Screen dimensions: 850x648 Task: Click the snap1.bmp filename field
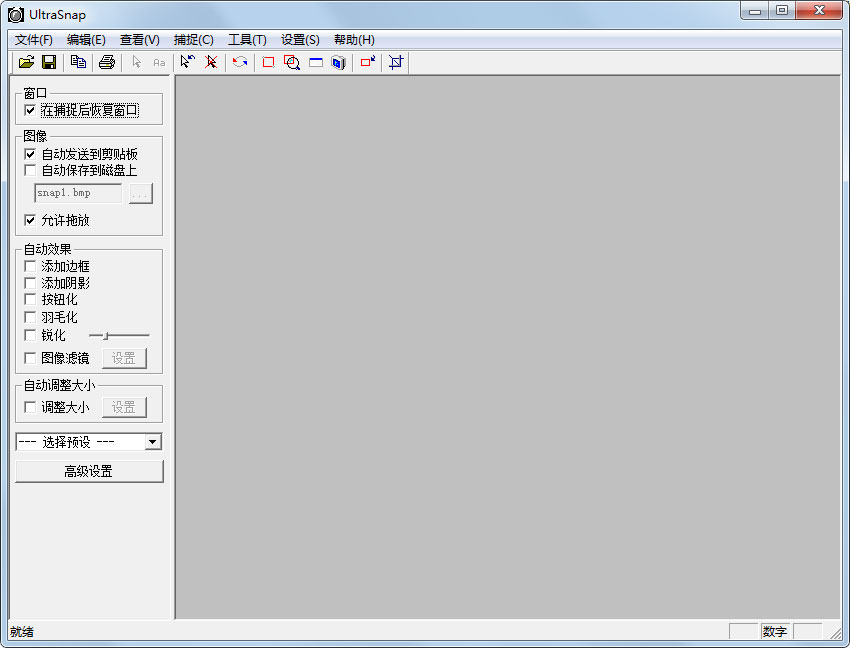tap(78, 193)
